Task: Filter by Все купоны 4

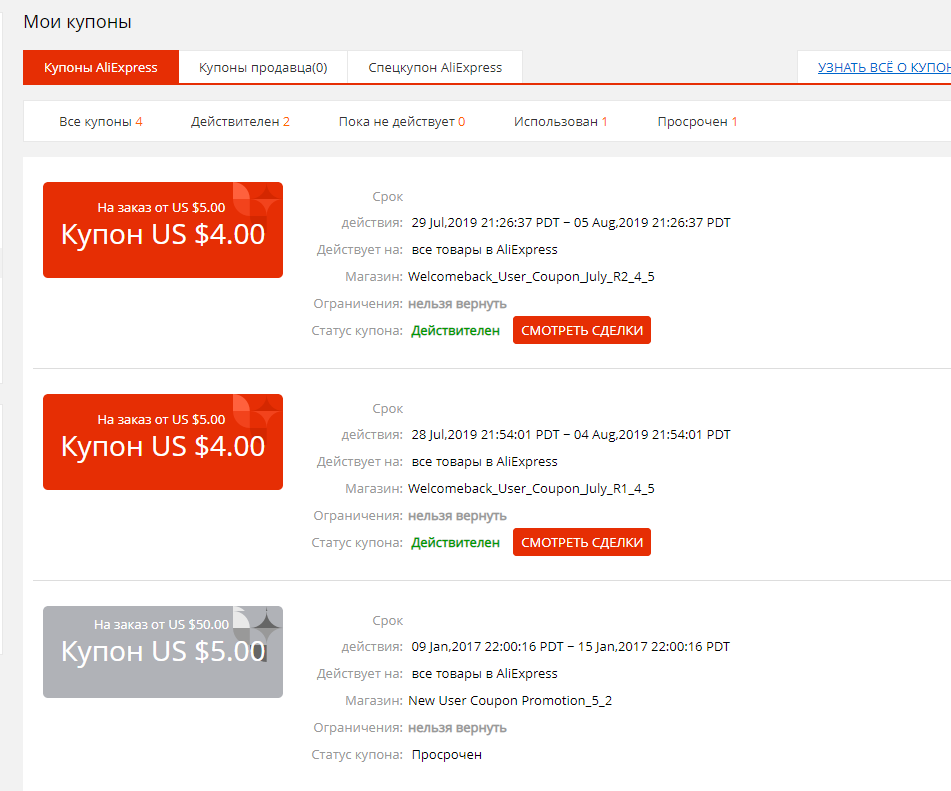Action: (101, 121)
